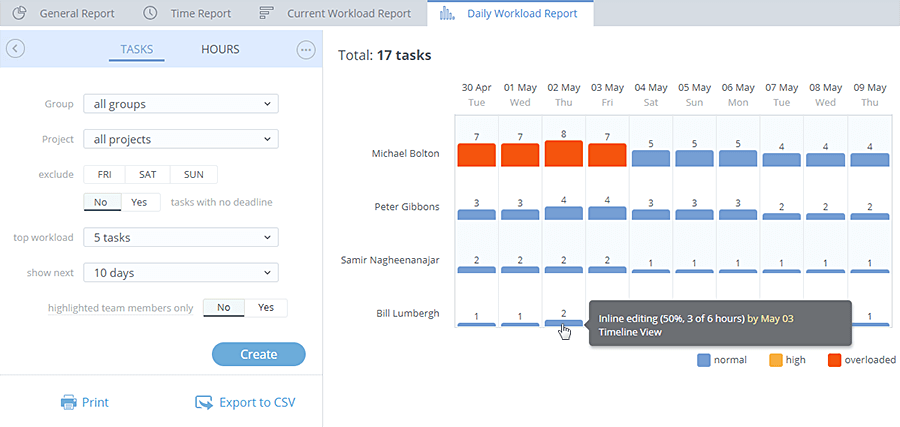This screenshot has width=900, height=427.
Task: Click the red overloaded legend swatch
Action: pyautogui.click(x=835, y=360)
